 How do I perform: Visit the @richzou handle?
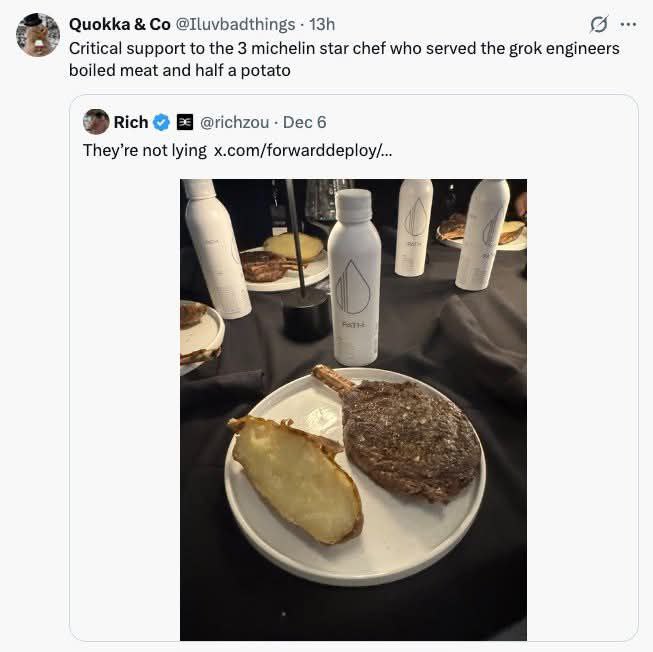234,122
